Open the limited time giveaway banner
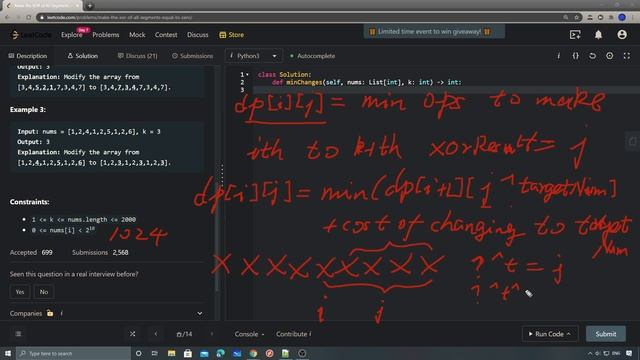The height and width of the screenshot is (360, 640). (x=434, y=31)
